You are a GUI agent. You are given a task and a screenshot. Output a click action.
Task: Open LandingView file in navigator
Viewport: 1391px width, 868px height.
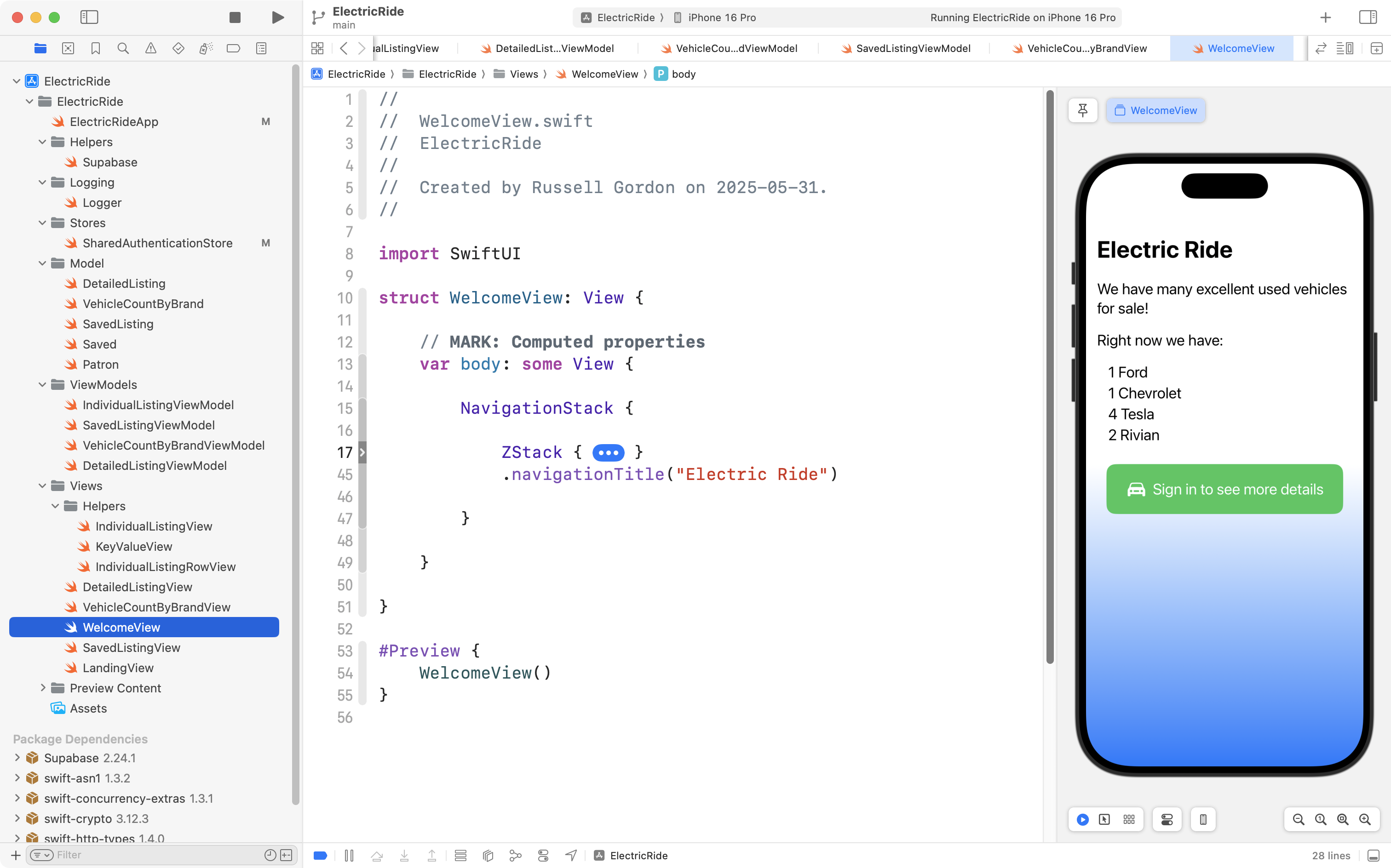118,668
